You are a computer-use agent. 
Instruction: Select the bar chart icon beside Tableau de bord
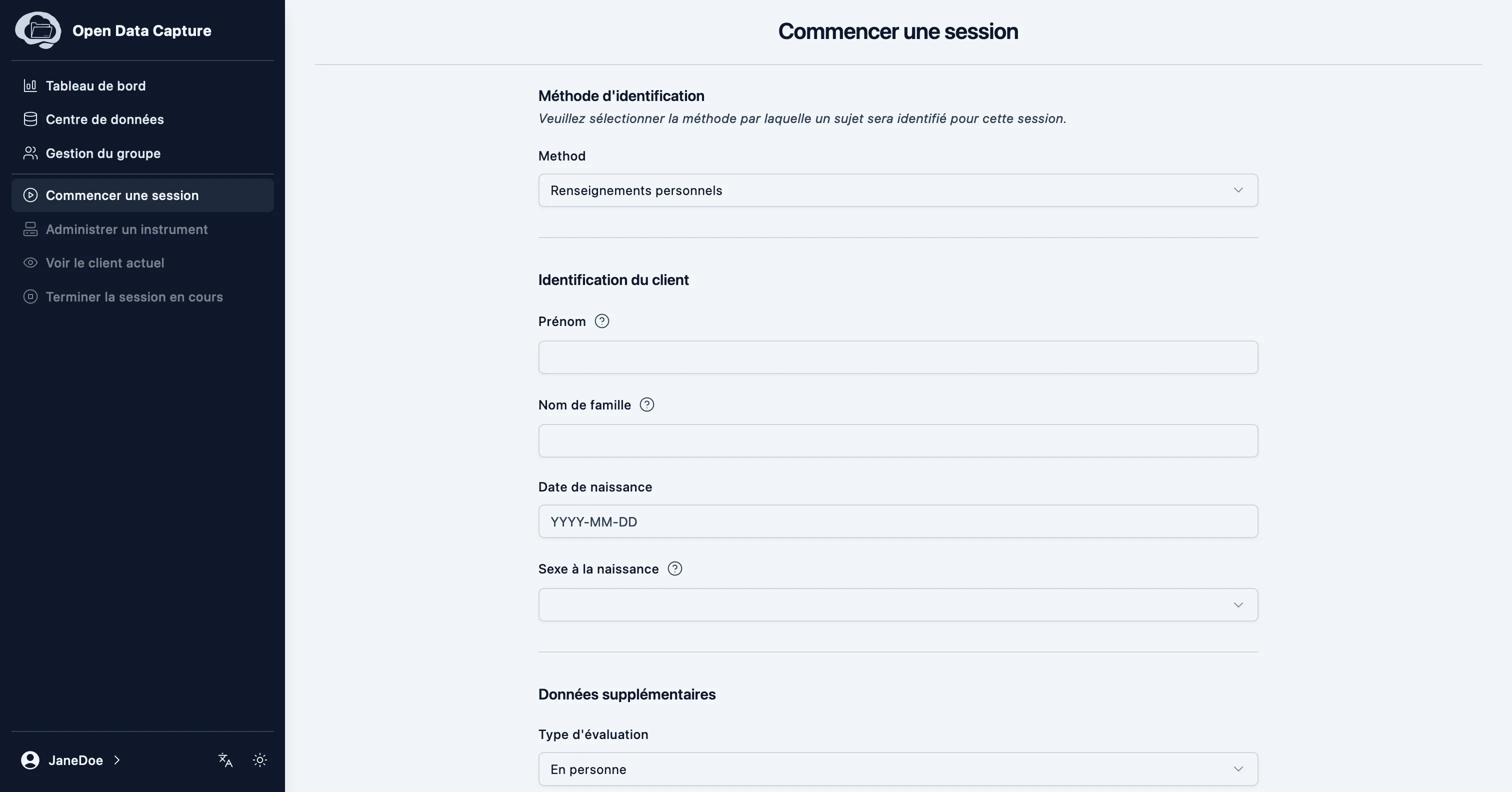tap(30, 85)
